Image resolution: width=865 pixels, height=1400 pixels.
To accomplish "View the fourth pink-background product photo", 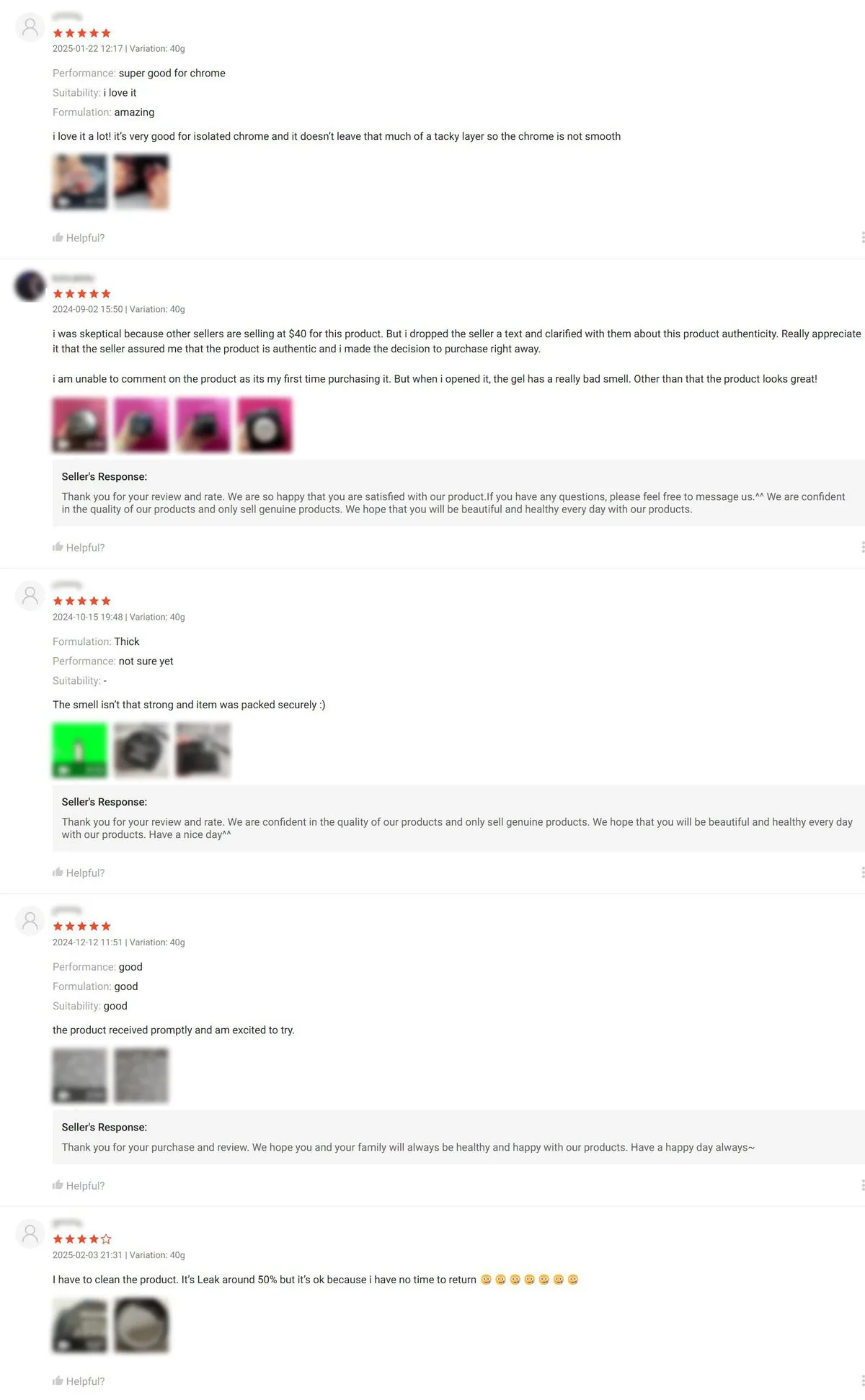I will (x=265, y=425).
